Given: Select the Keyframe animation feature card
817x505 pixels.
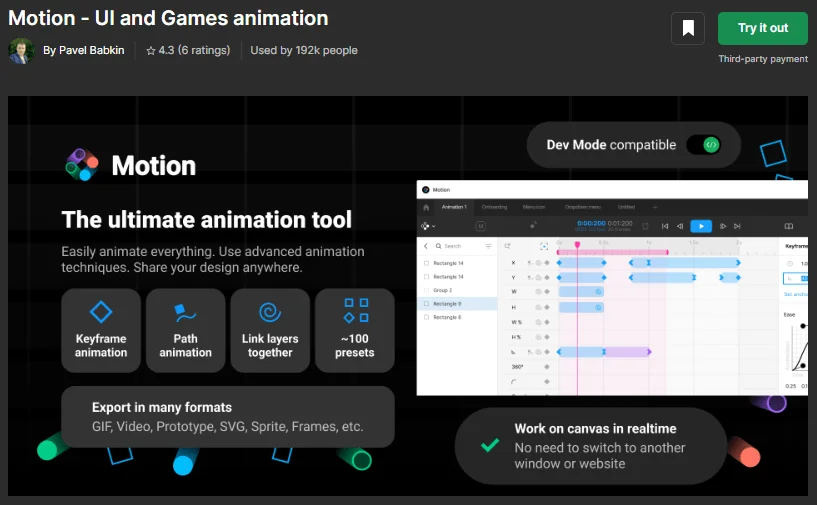Looking at the screenshot, I should click(101, 330).
